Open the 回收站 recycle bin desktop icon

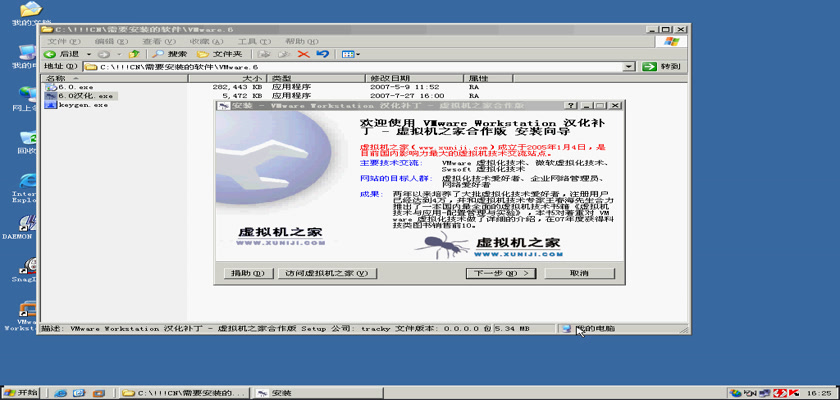[27, 142]
